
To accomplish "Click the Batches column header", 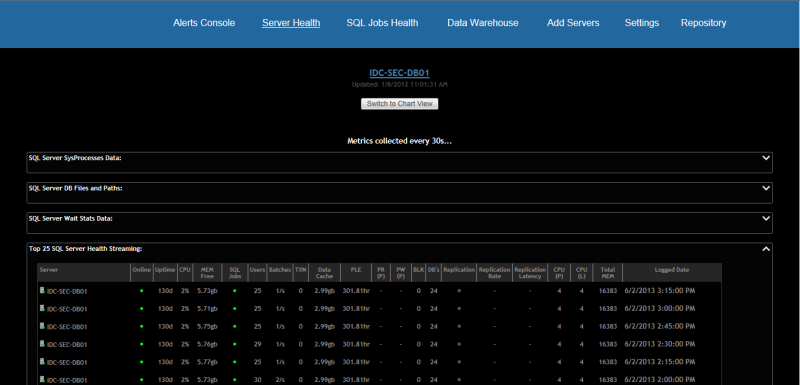I will (x=280, y=272).
